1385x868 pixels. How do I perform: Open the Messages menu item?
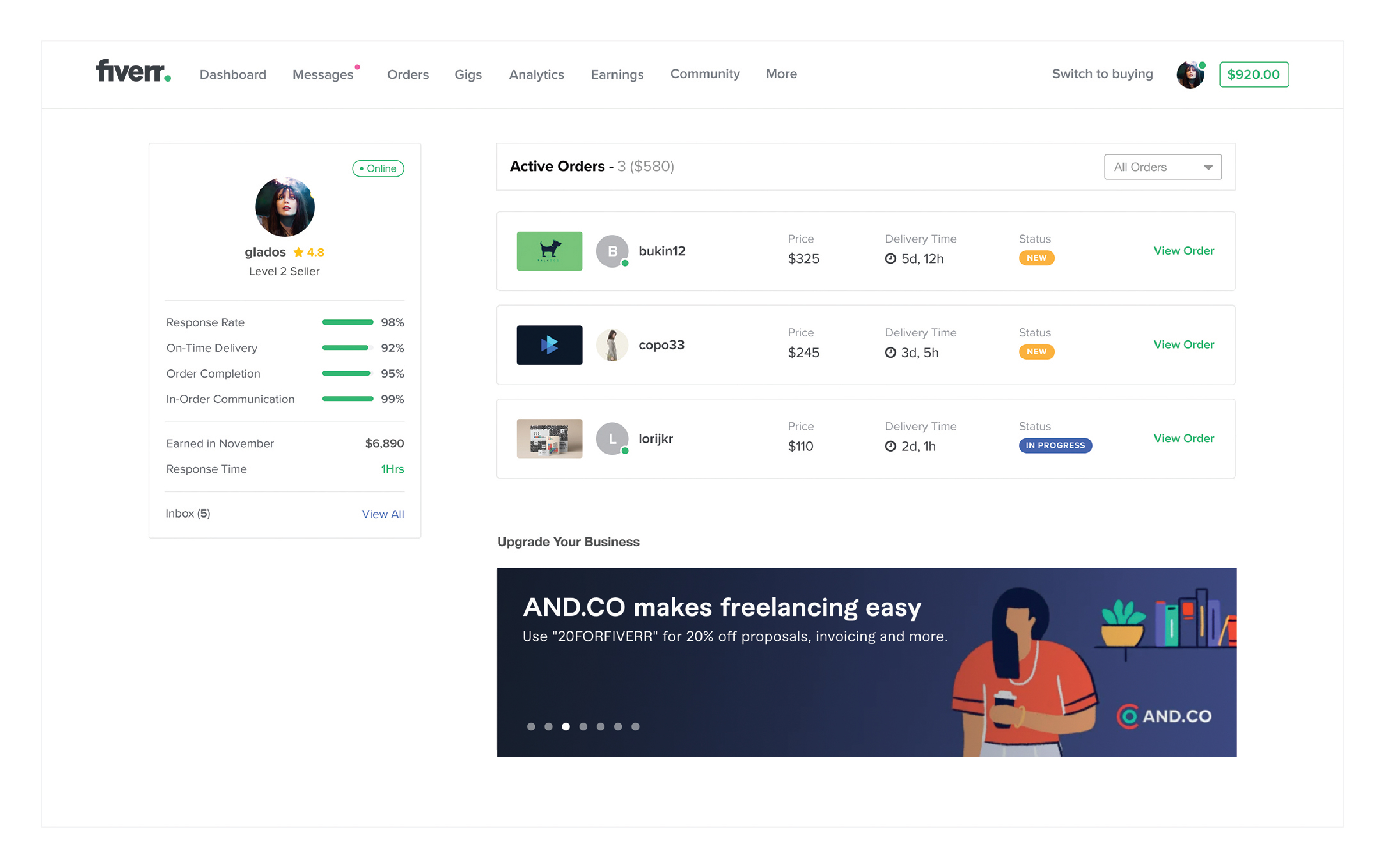click(323, 75)
